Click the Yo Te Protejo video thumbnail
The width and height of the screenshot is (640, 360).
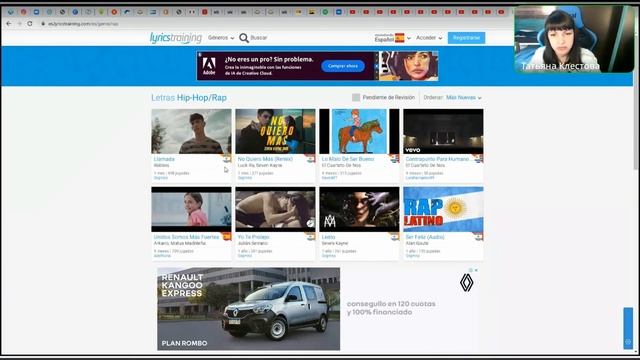pos(275,209)
